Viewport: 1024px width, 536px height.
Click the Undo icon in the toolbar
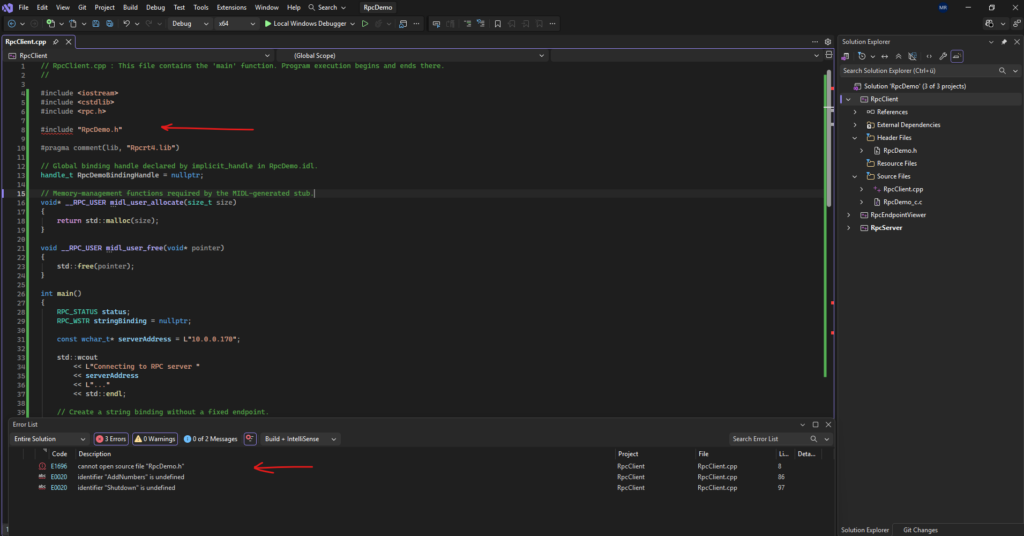(126, 24)
